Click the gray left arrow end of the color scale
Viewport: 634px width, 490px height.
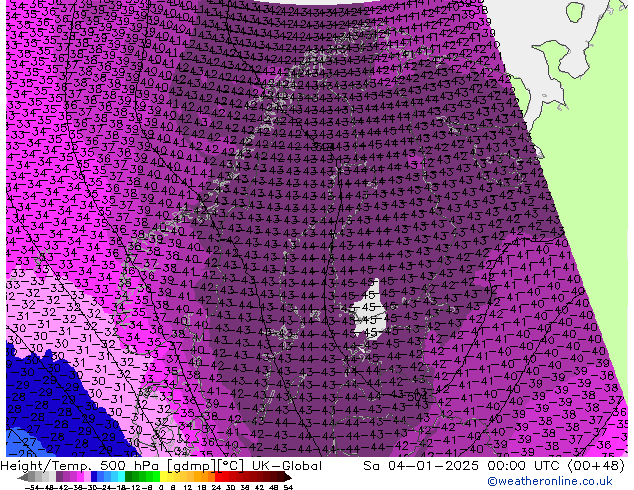point(23,477)
